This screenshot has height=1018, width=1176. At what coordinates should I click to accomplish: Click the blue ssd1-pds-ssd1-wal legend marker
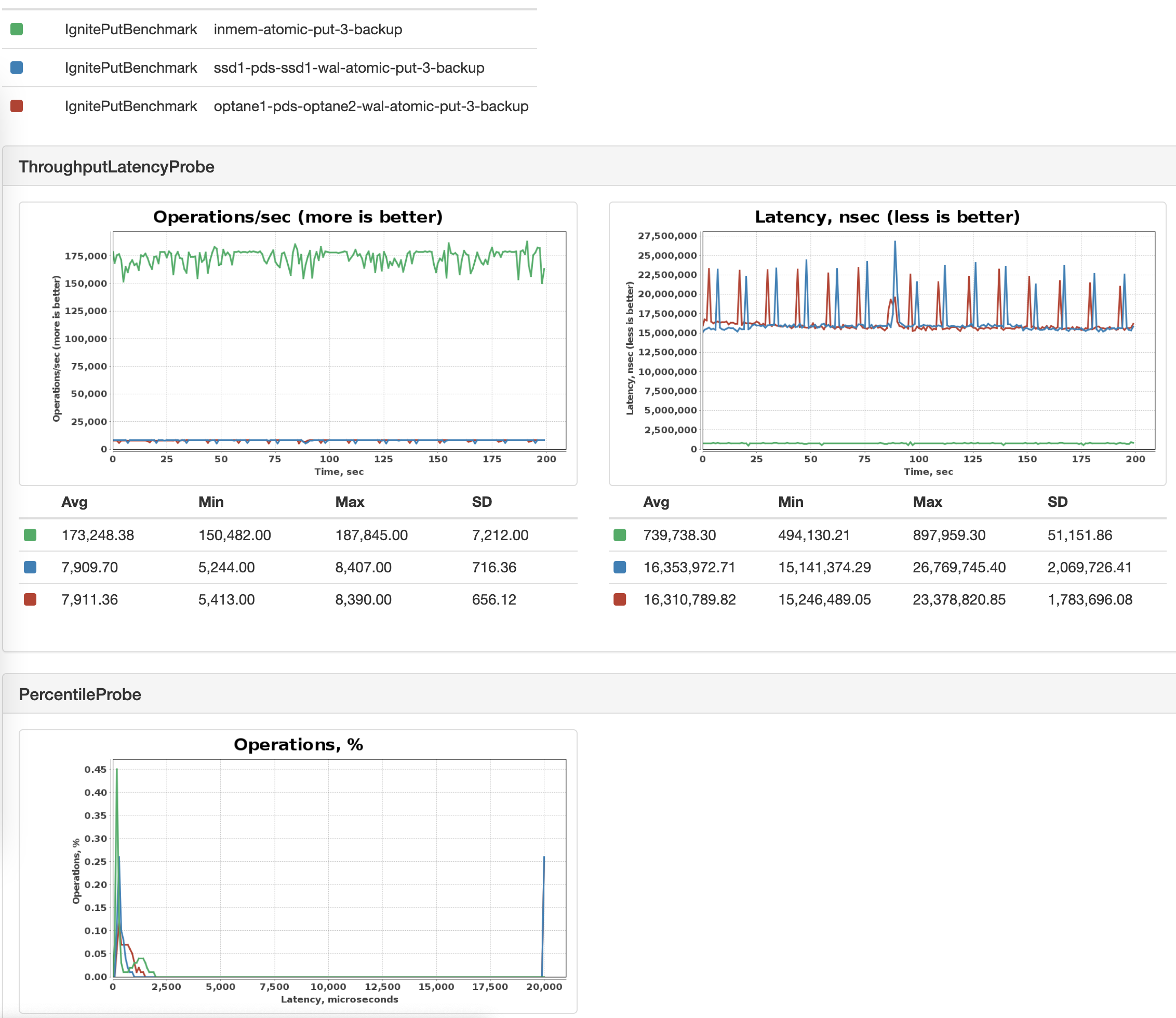[17, 68]
